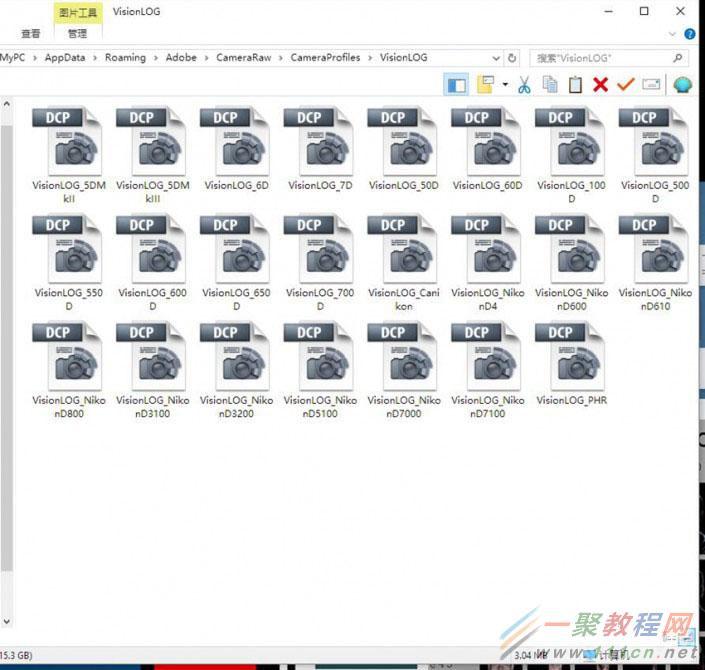Select VisionLOG_5DMkIII DCP file

[152, 155]
